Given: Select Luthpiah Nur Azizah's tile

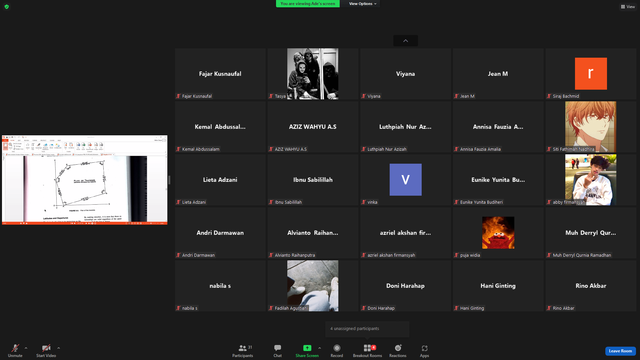Looking at the screenshot, I should (x=405, y=127).
